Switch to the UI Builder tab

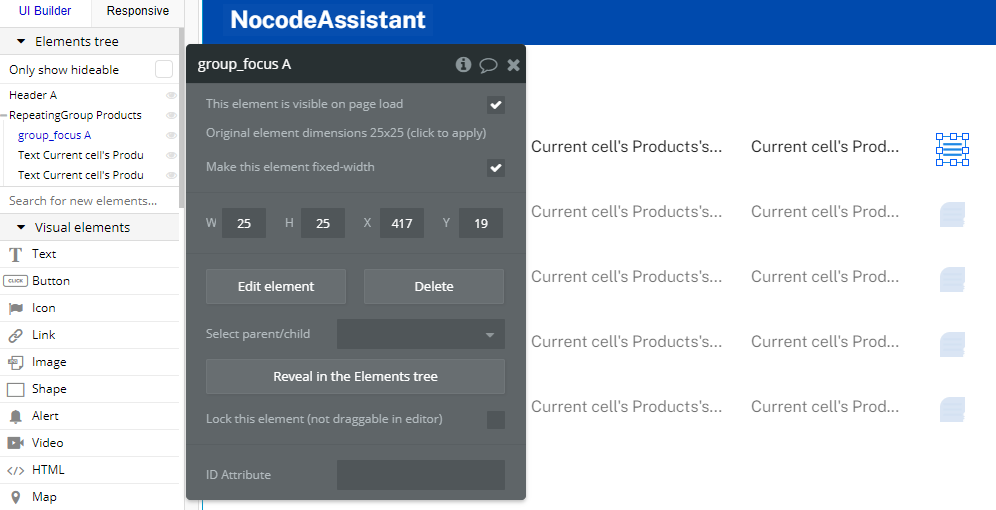click(x=45, y=11)
